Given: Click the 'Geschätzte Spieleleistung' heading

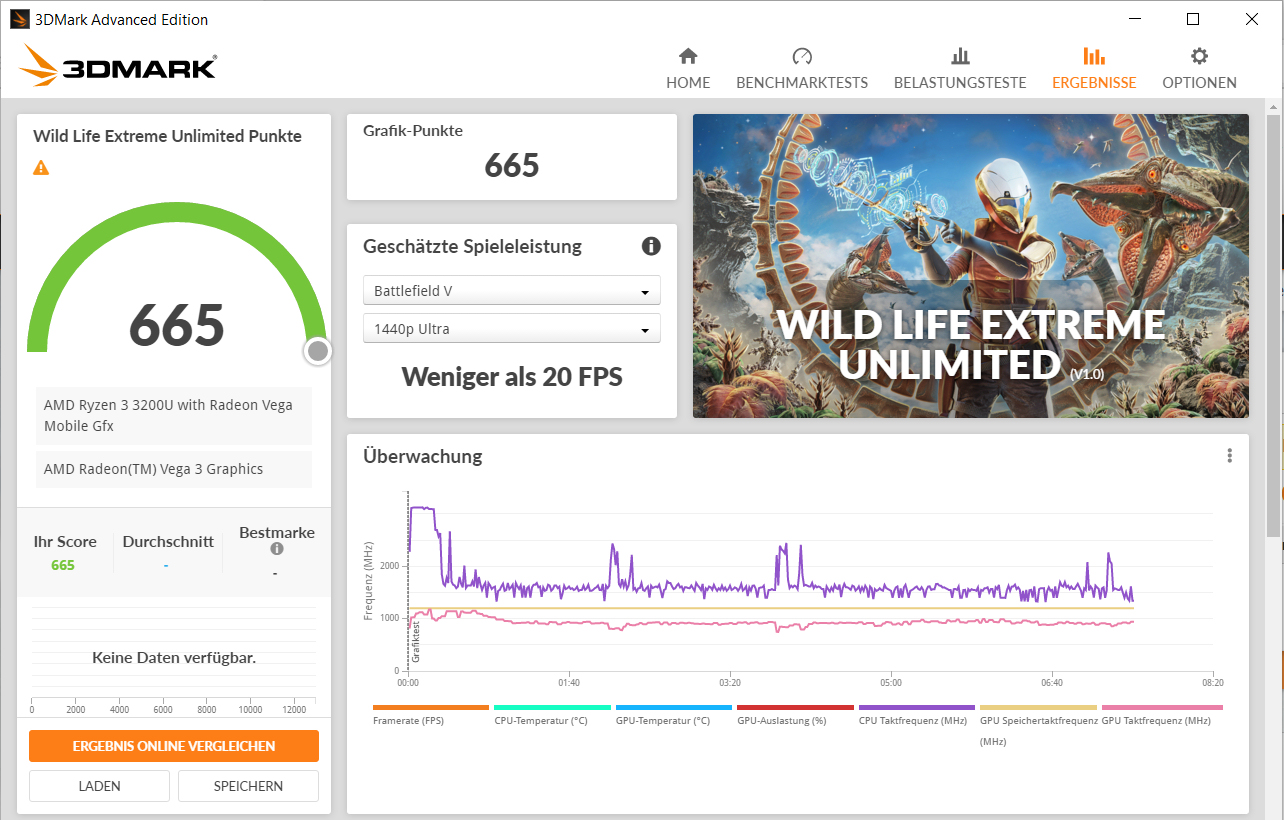Looking at the screenshot, I should [x=472, y=246].
